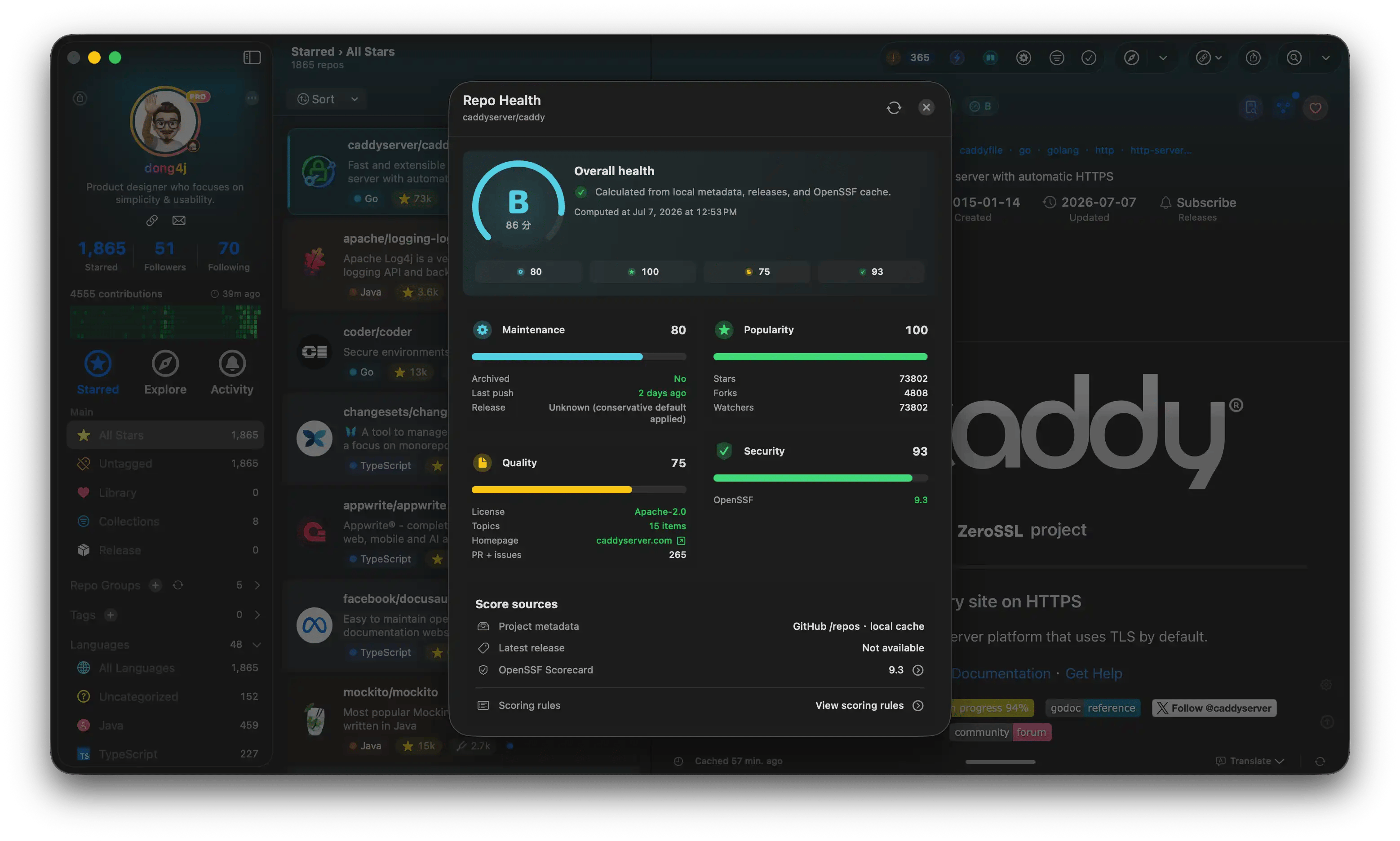This screenshot has height=841, width=1400.
Task: Click the Security 93 score chip
Action: point(871,271)
